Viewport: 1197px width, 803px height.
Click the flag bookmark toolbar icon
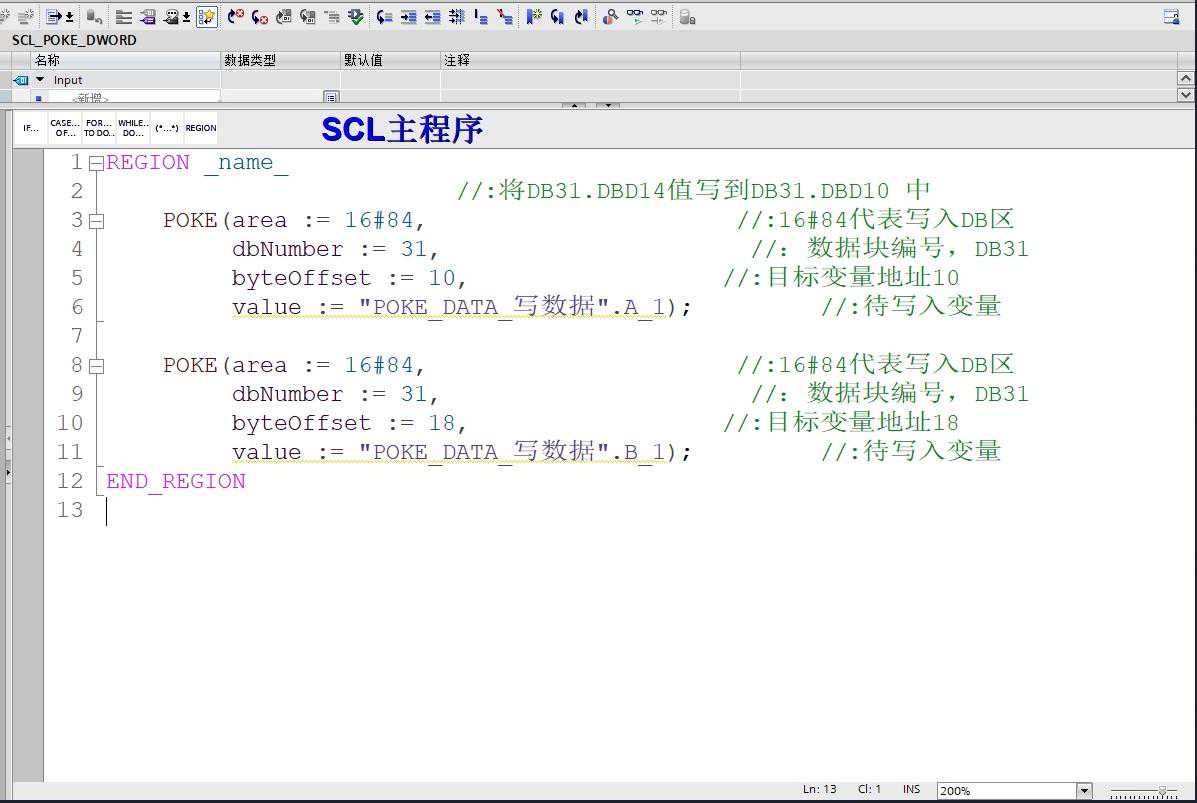[533, 17]
